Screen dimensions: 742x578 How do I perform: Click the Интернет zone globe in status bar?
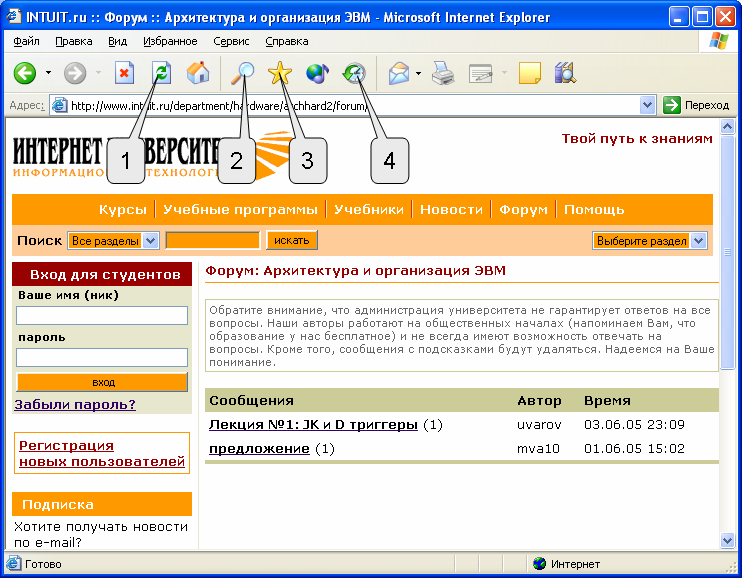coord(539,564)
